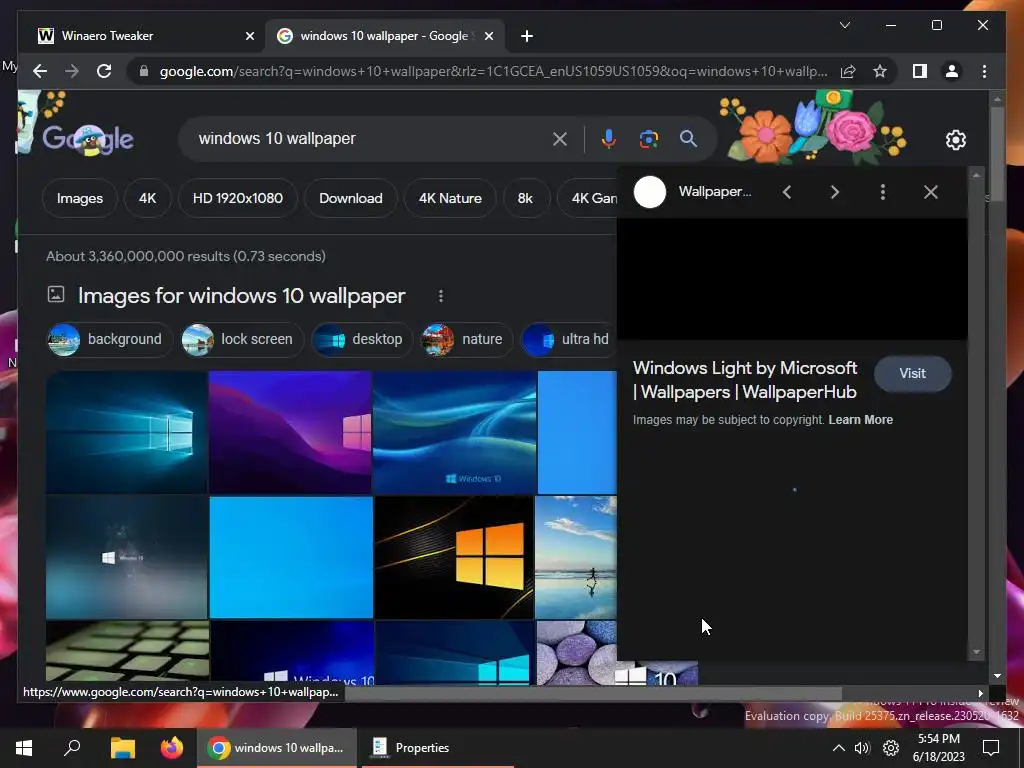The height and width of the screenshot is (768, 1024).
Task: Open more options for Images section
Action: (x=441, y=296)
